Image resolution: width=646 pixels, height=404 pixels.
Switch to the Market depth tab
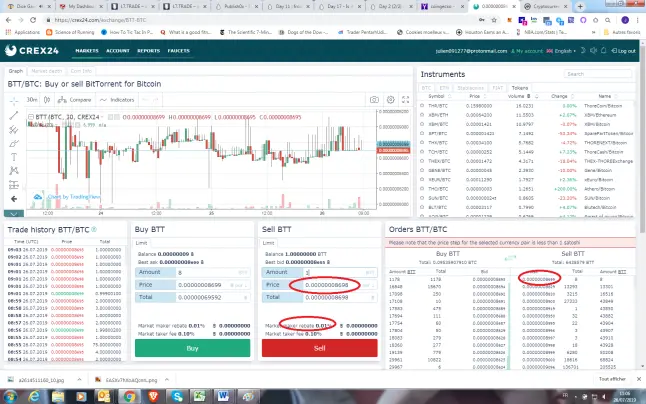pyautogui.click(x=47, y=71)
